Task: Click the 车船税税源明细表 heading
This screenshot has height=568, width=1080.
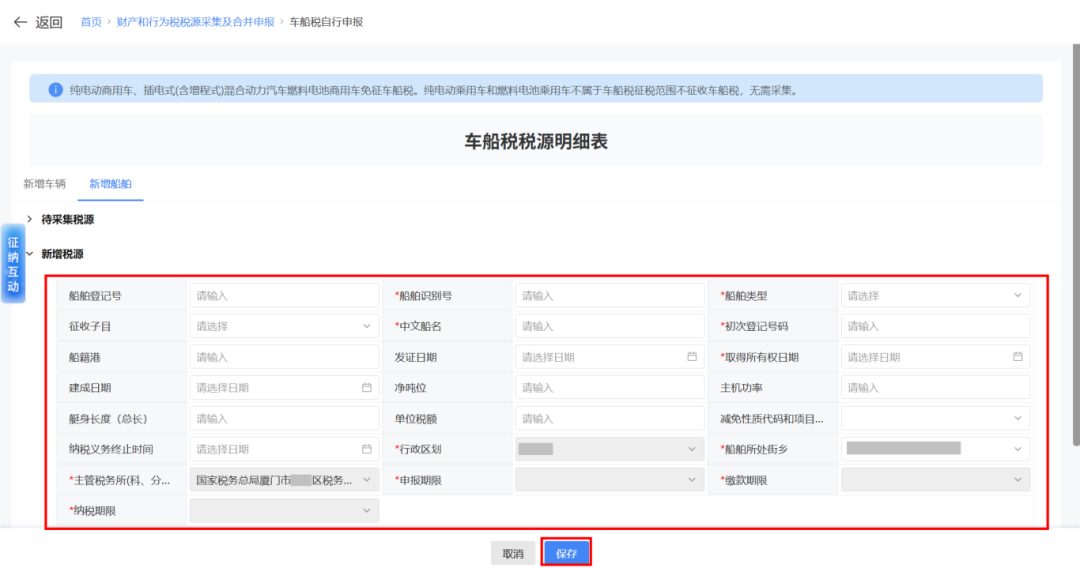Action: pyautogui.click(x=536, y=141)
